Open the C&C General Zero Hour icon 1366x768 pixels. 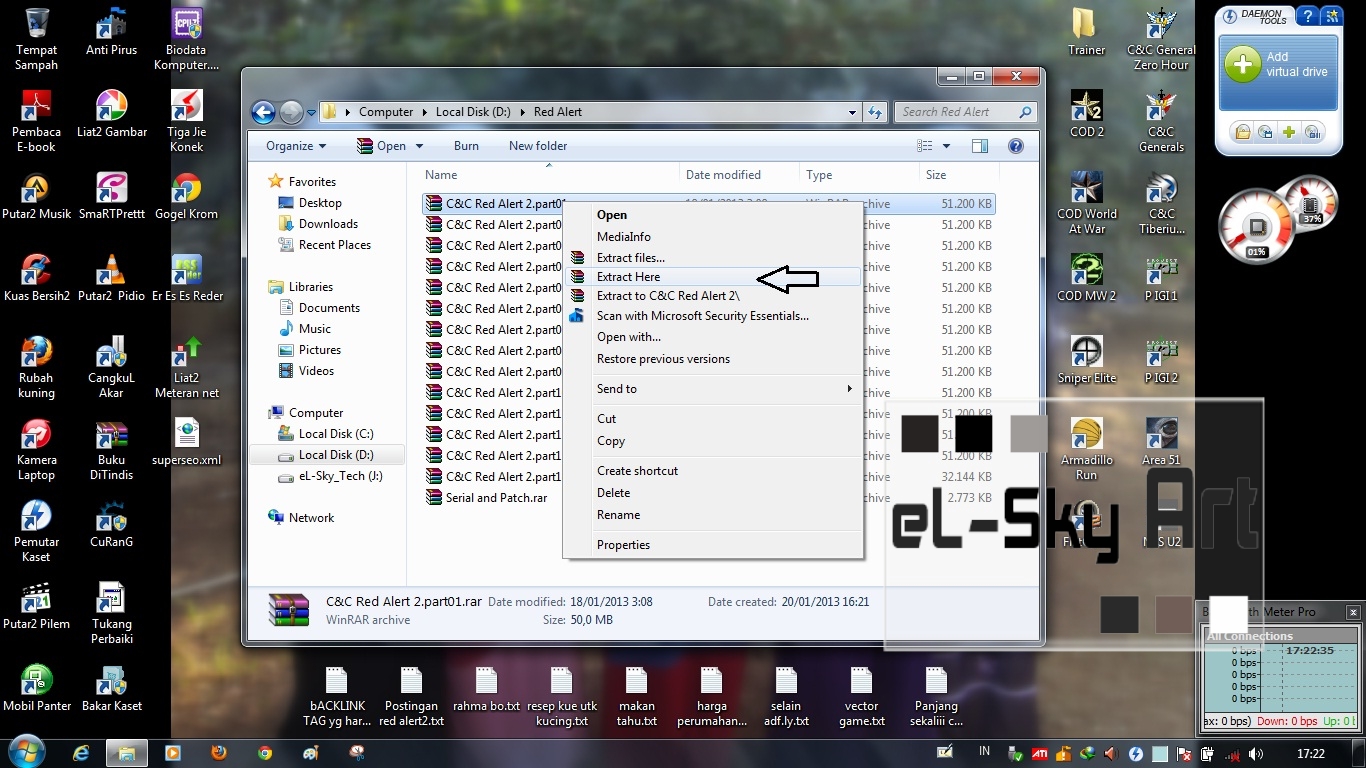[1161, 38]
